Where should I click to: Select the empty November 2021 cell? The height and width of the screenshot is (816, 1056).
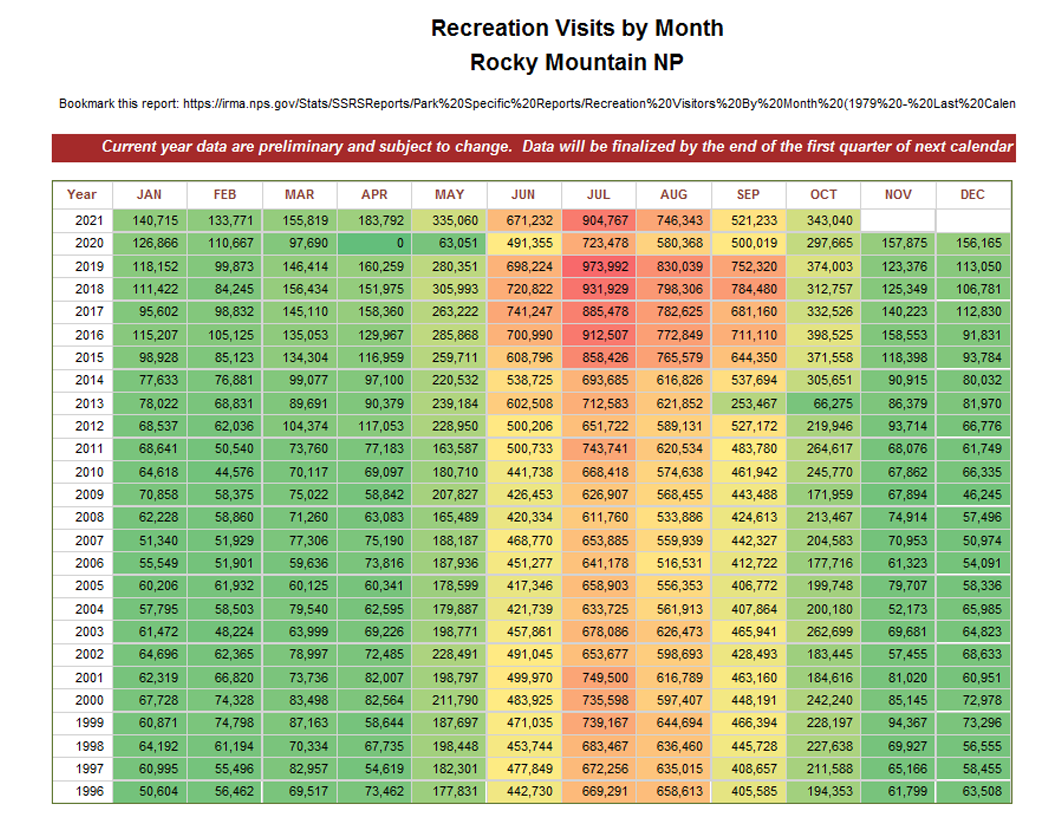(898, 220)
